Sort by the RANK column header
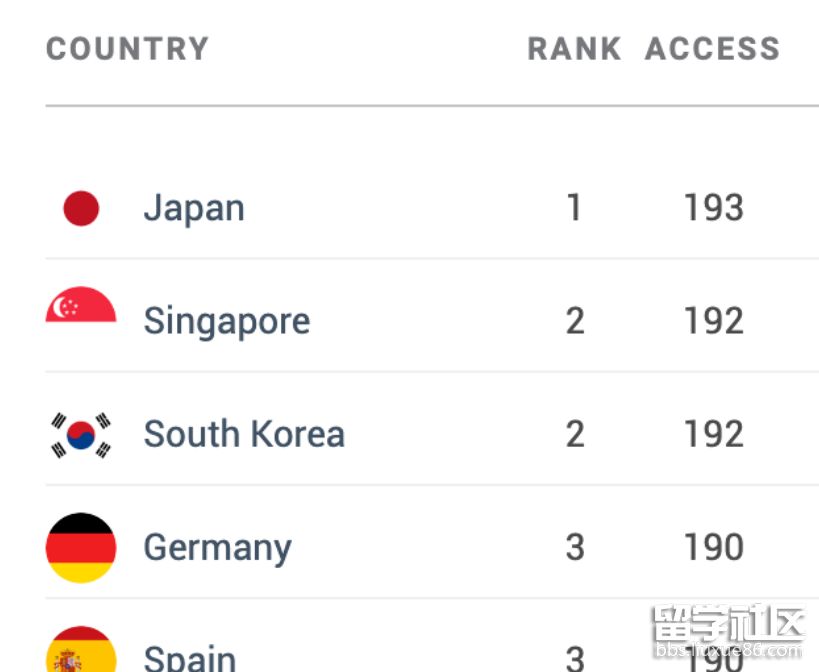The width and height of the screenshot is (819, 672). 574,49
